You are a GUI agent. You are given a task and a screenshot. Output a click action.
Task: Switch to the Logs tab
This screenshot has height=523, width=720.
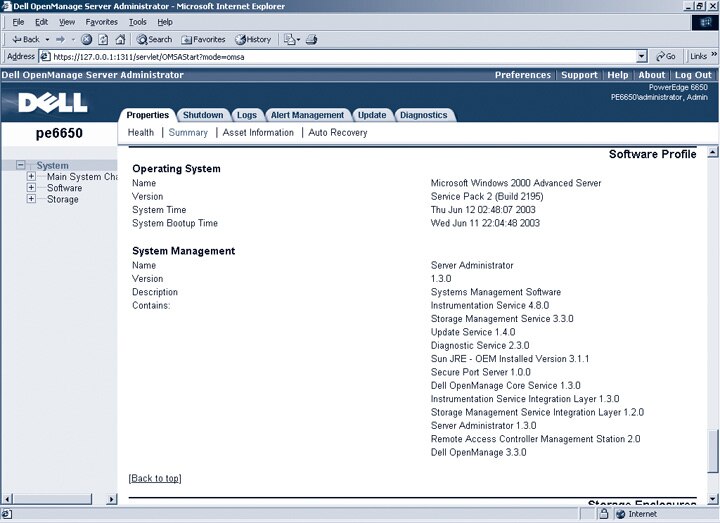pos(247,115)
